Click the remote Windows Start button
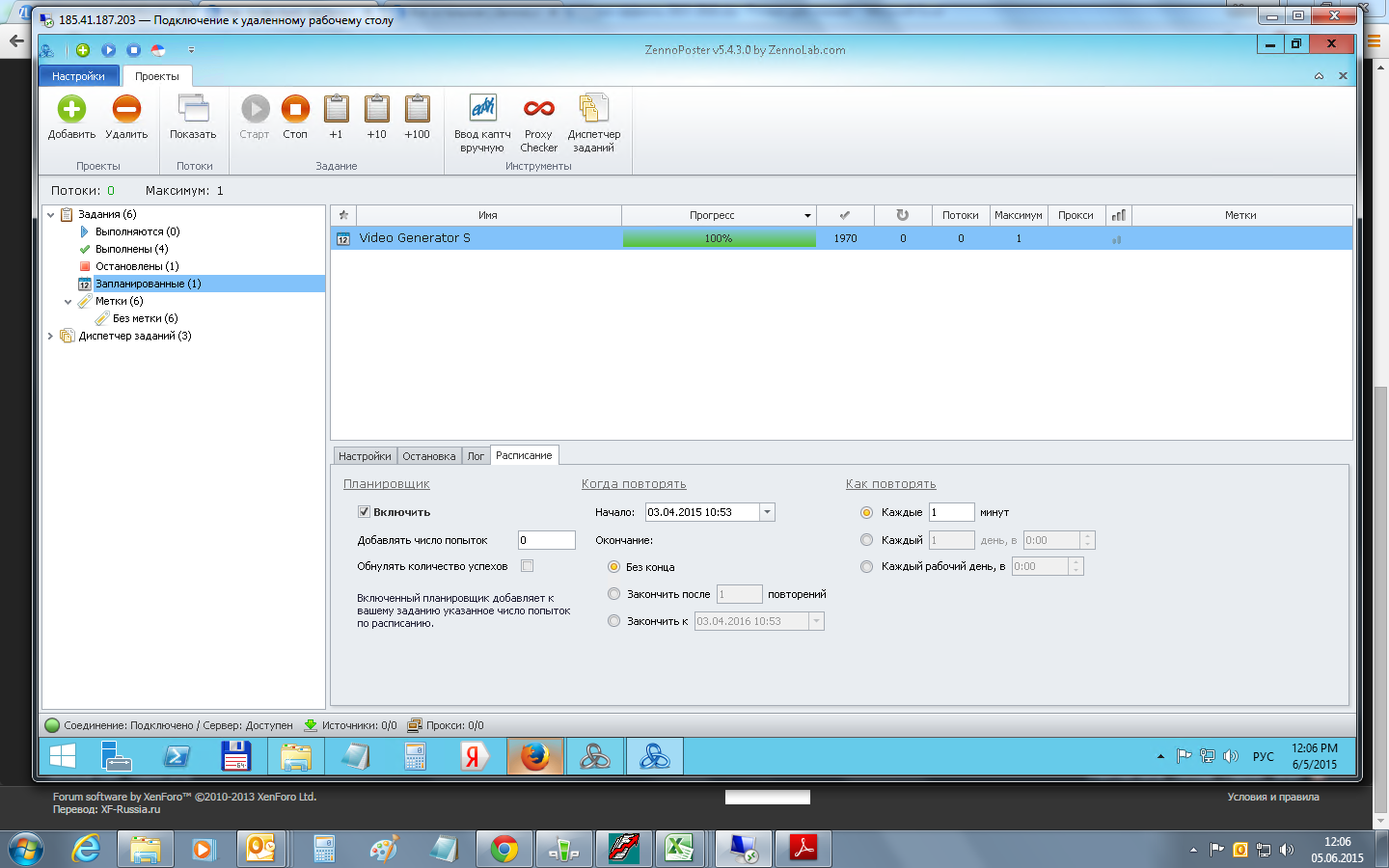 (62, 757)
